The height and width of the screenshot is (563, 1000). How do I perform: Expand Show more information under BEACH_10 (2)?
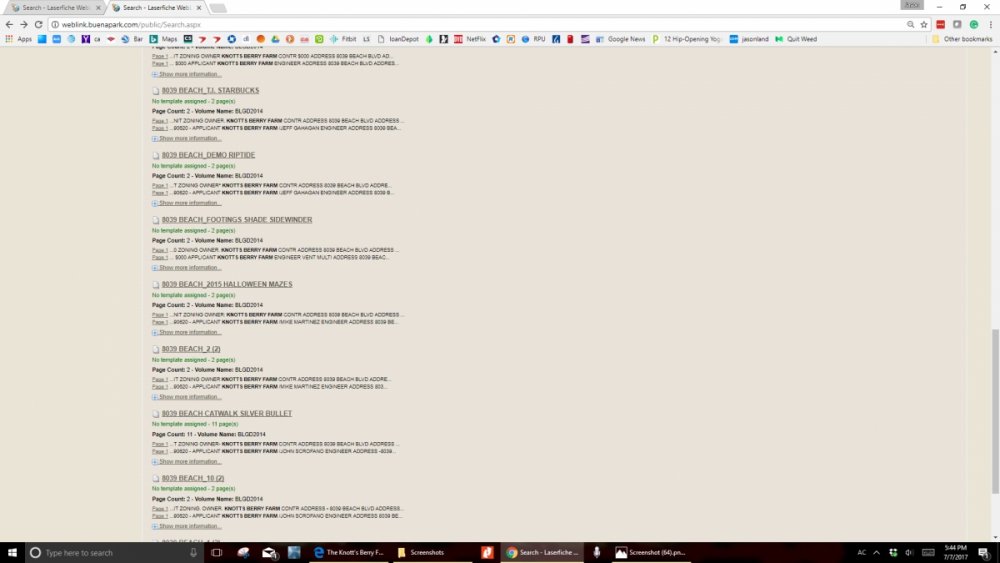tap(187, 526)
